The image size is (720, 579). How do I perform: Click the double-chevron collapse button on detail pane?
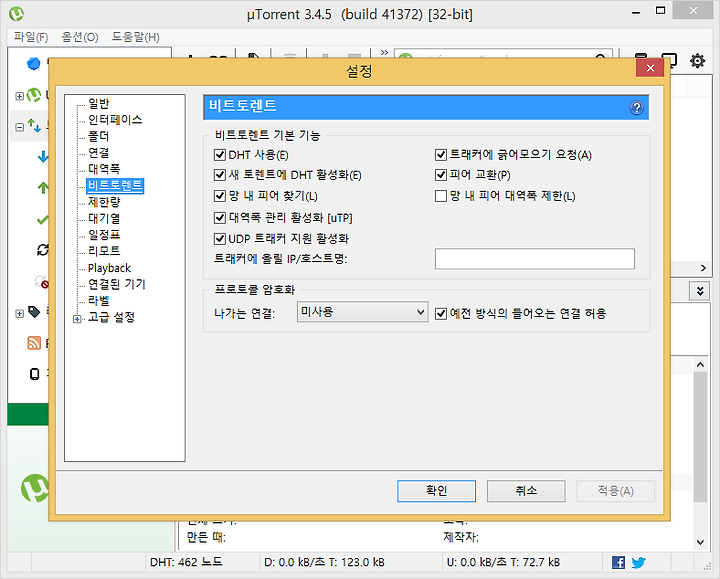(x=700, y=291)
